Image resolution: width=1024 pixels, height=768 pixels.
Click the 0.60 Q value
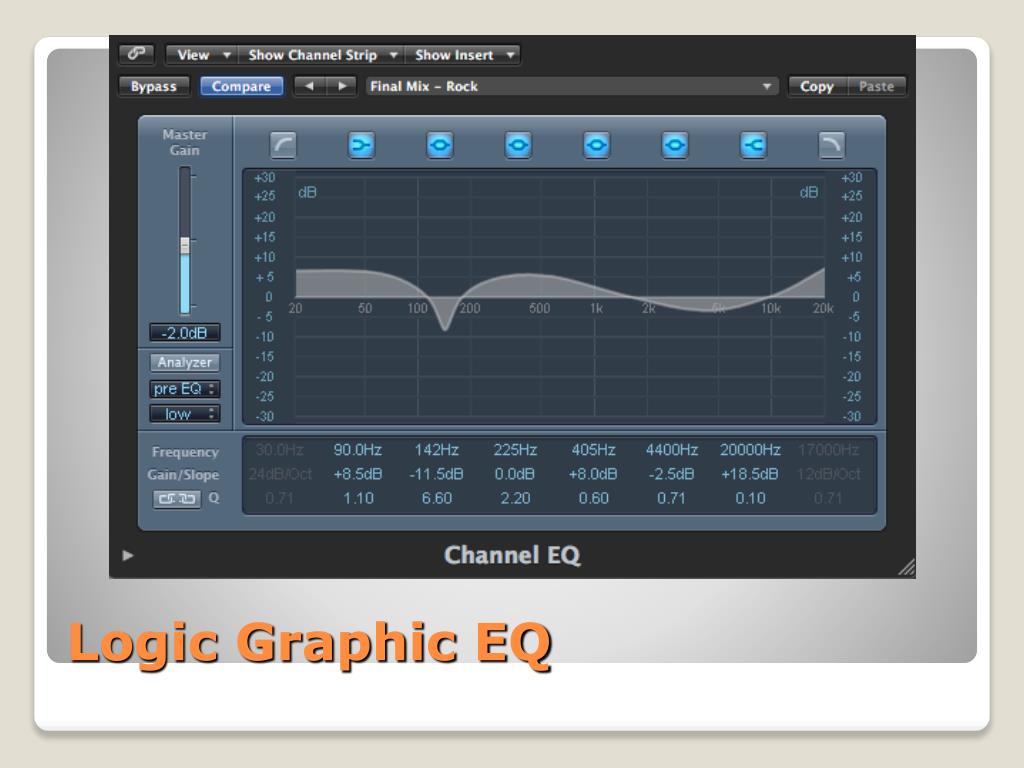point(594,498)
